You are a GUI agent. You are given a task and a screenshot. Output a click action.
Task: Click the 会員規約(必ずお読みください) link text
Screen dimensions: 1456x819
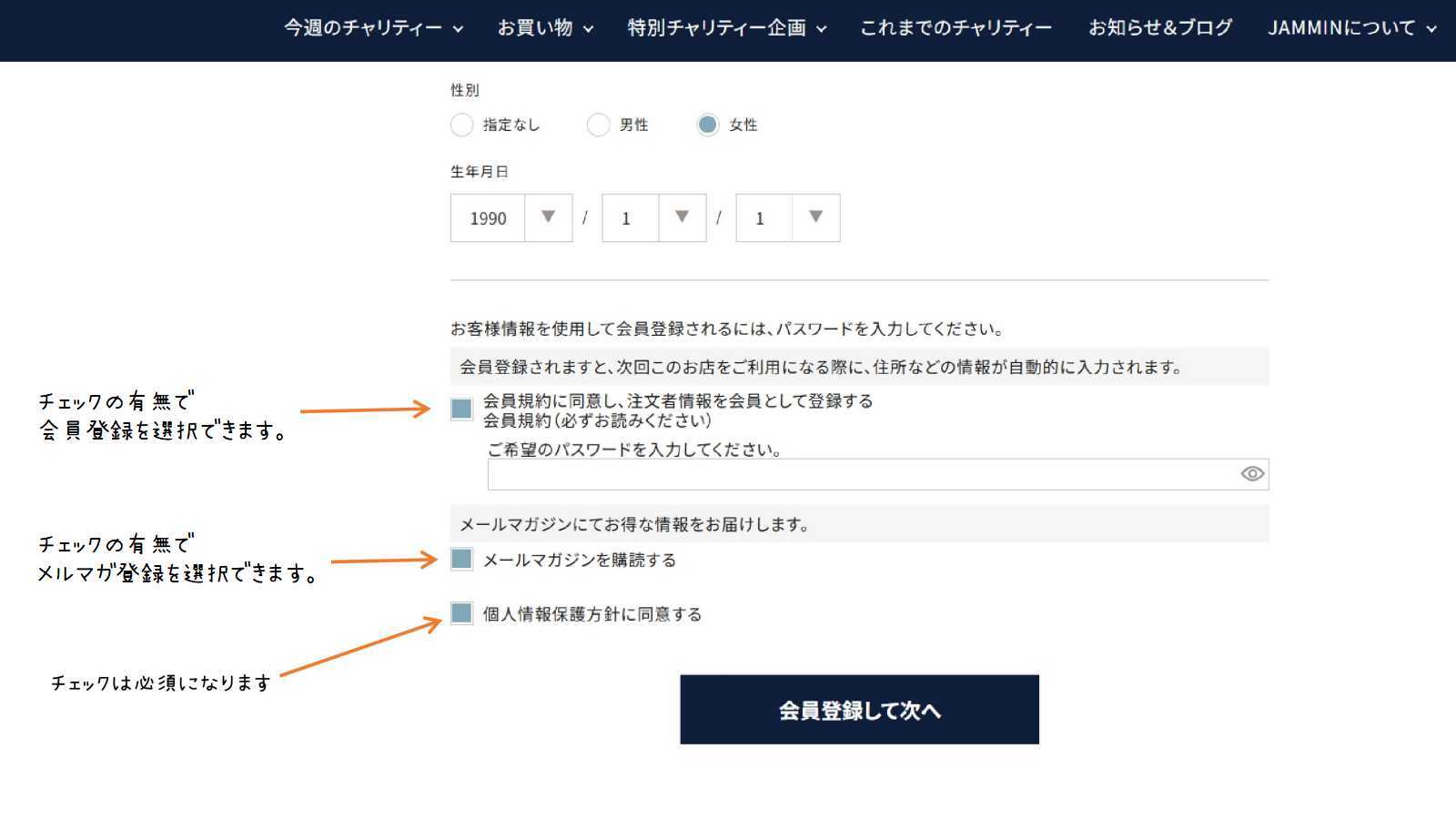coord(597,420)
